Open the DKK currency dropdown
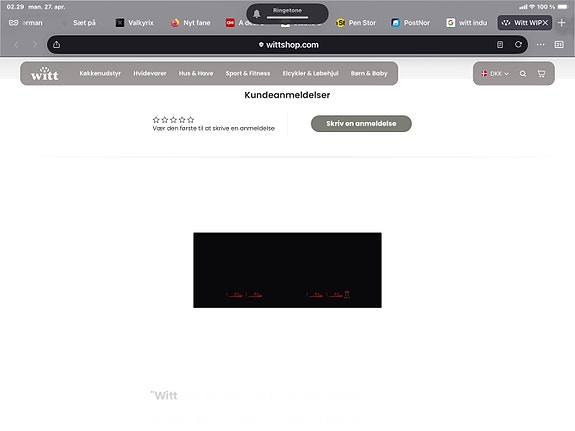The image size is (575, 431). tap(495, 74)
